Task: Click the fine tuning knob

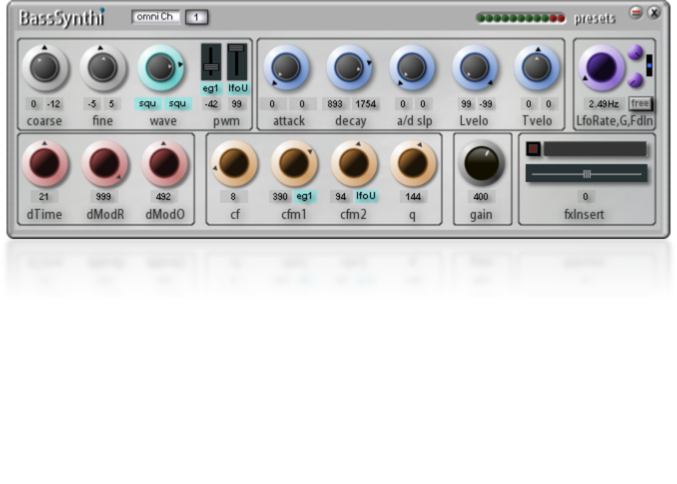Action: [101, 68]
